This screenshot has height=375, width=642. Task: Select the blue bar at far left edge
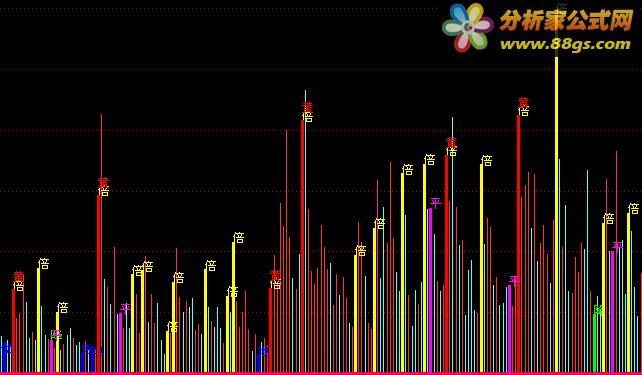click(x=5, y=358)
